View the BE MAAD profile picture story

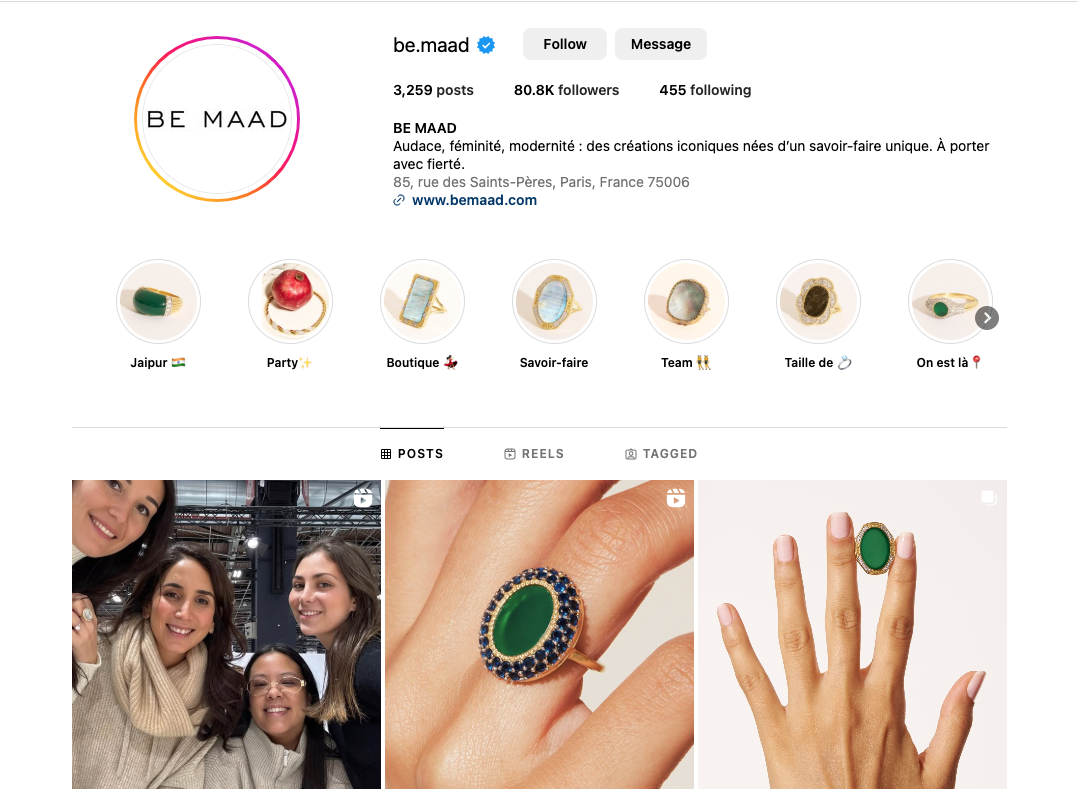[217, 119]
